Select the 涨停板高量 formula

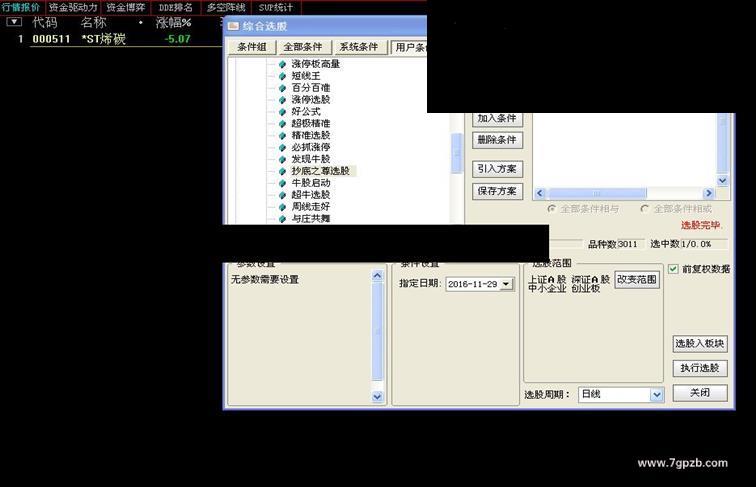(x=315, y=64)
